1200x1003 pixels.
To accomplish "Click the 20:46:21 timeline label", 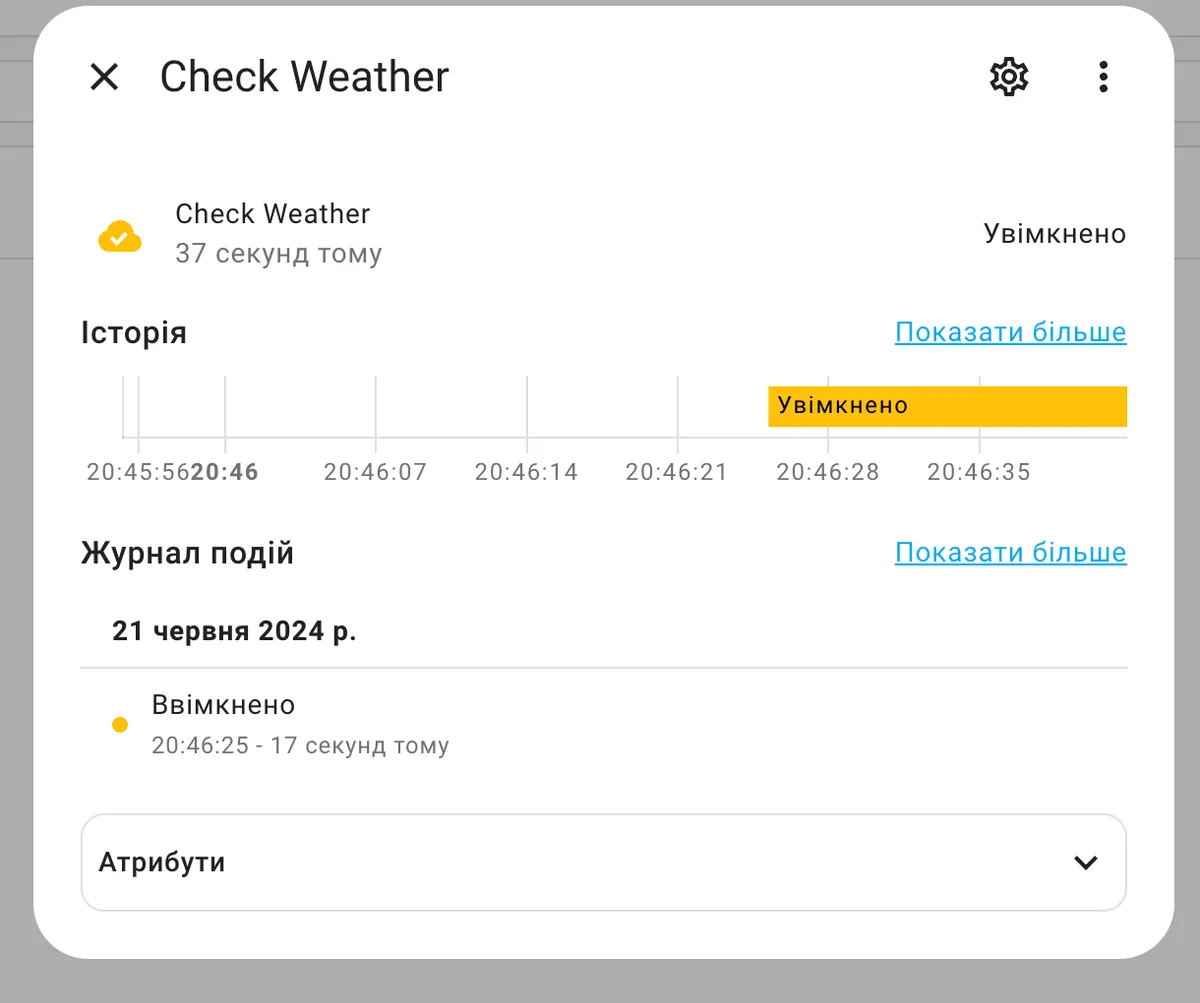I will point(677,472).
